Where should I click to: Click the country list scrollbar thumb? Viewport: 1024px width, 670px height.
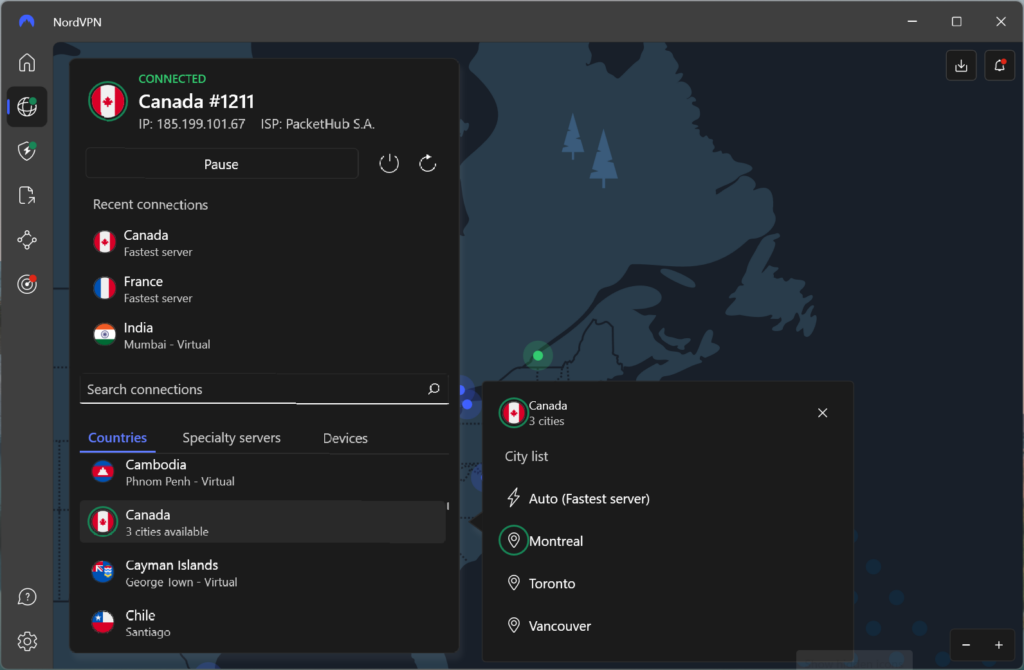point(447,506)
